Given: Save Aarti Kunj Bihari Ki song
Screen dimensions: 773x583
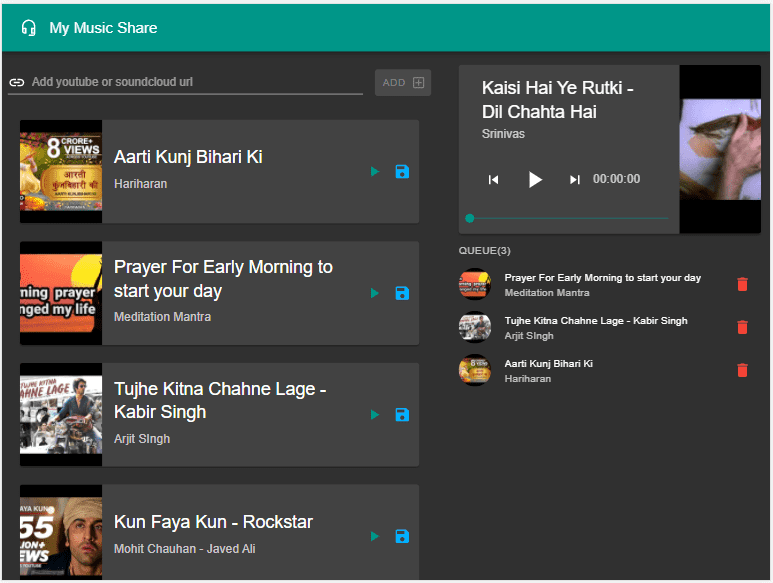Looking at the screenshot, I should (402, 171).
